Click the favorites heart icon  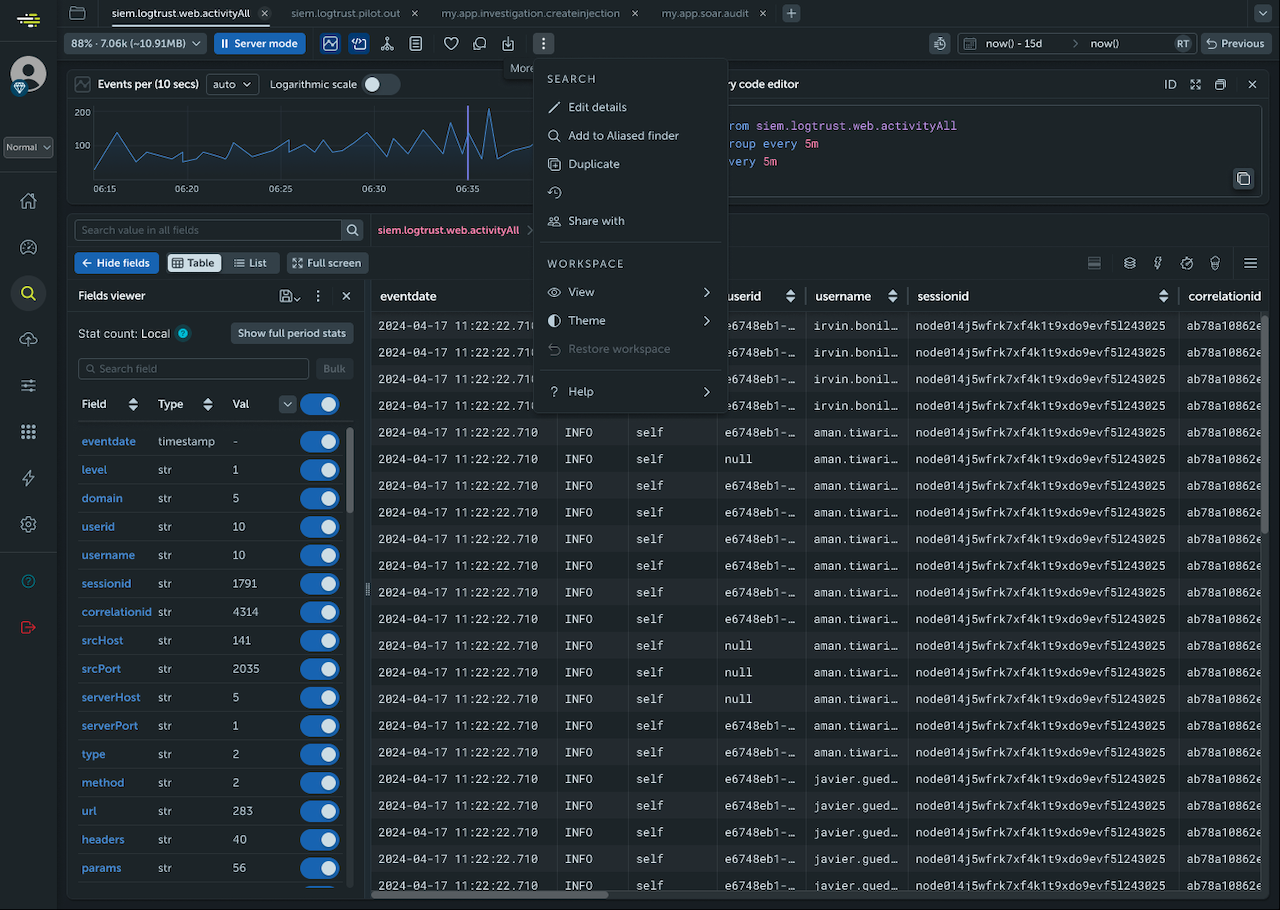pyautogui.click(x=451, y=43)
